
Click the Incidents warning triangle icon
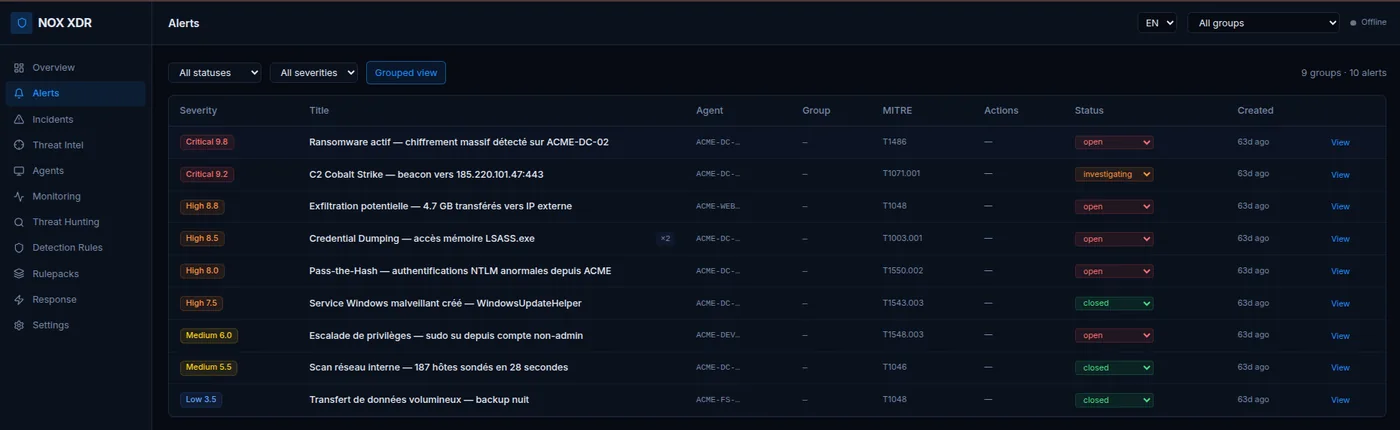click(x=19, y=119)
